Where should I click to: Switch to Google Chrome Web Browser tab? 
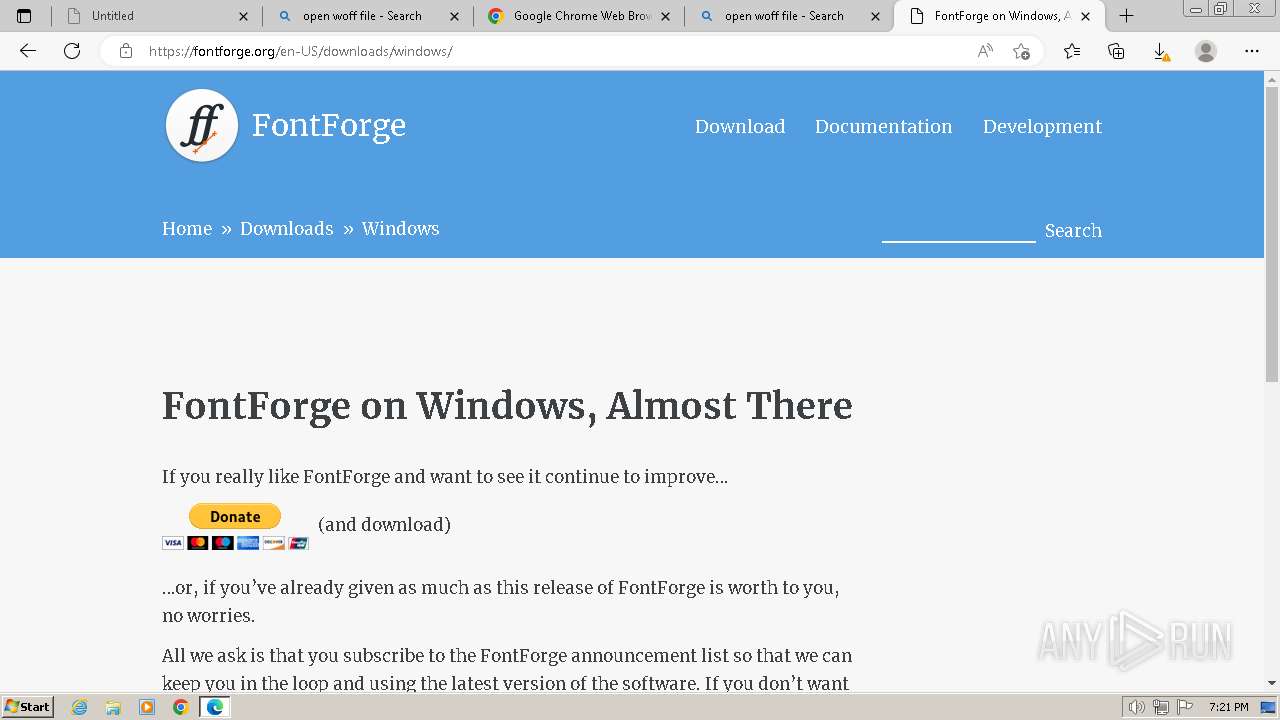point(579,16)
